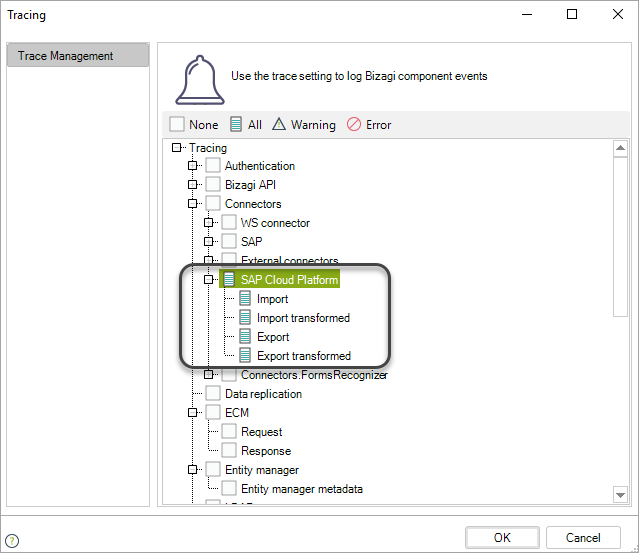Click the scrollbar down arrow
639x553 pixels.
click(x=620, y=494)
